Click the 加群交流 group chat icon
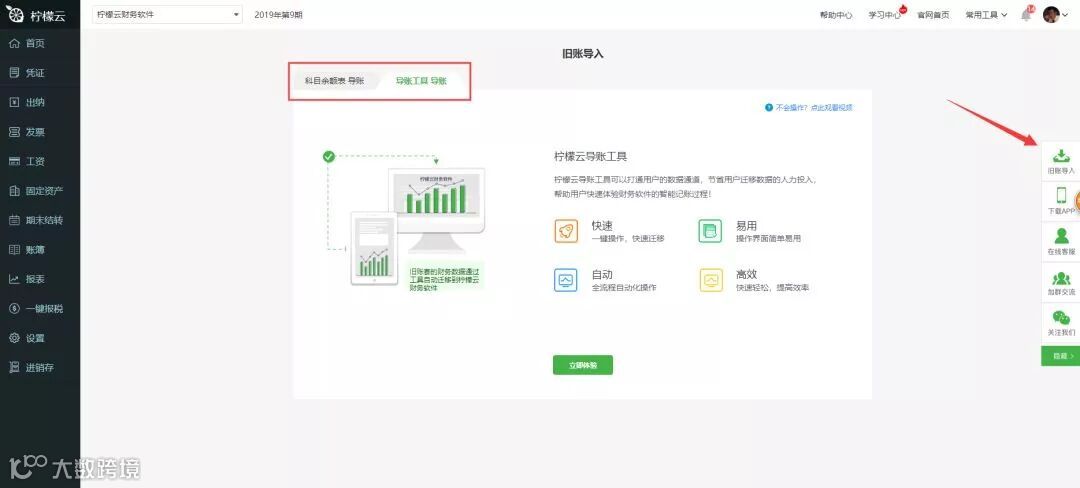This screenshot has height=488, width=1080. [x=1061, y=278]
